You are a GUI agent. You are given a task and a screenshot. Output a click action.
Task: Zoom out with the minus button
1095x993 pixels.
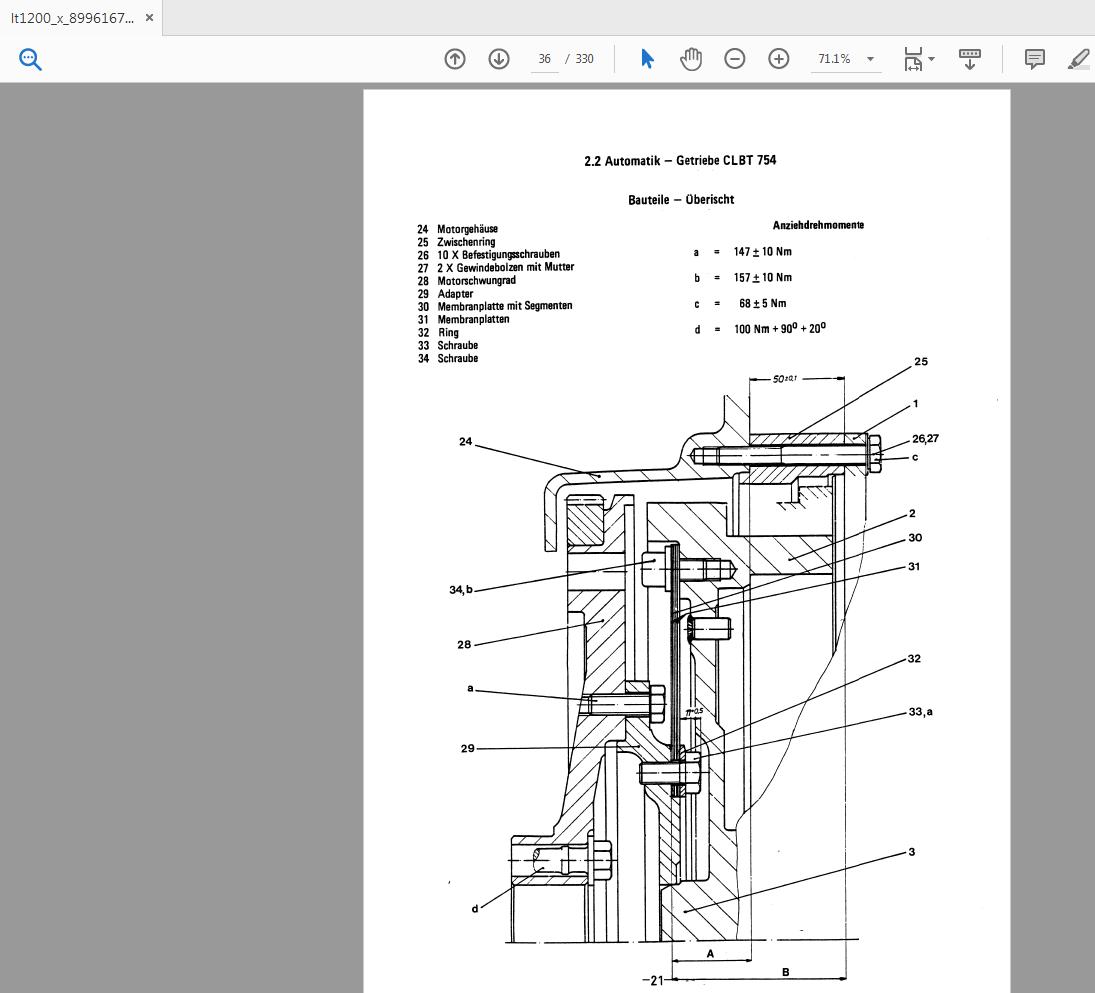pyautogui.click(x=735, y=59)
